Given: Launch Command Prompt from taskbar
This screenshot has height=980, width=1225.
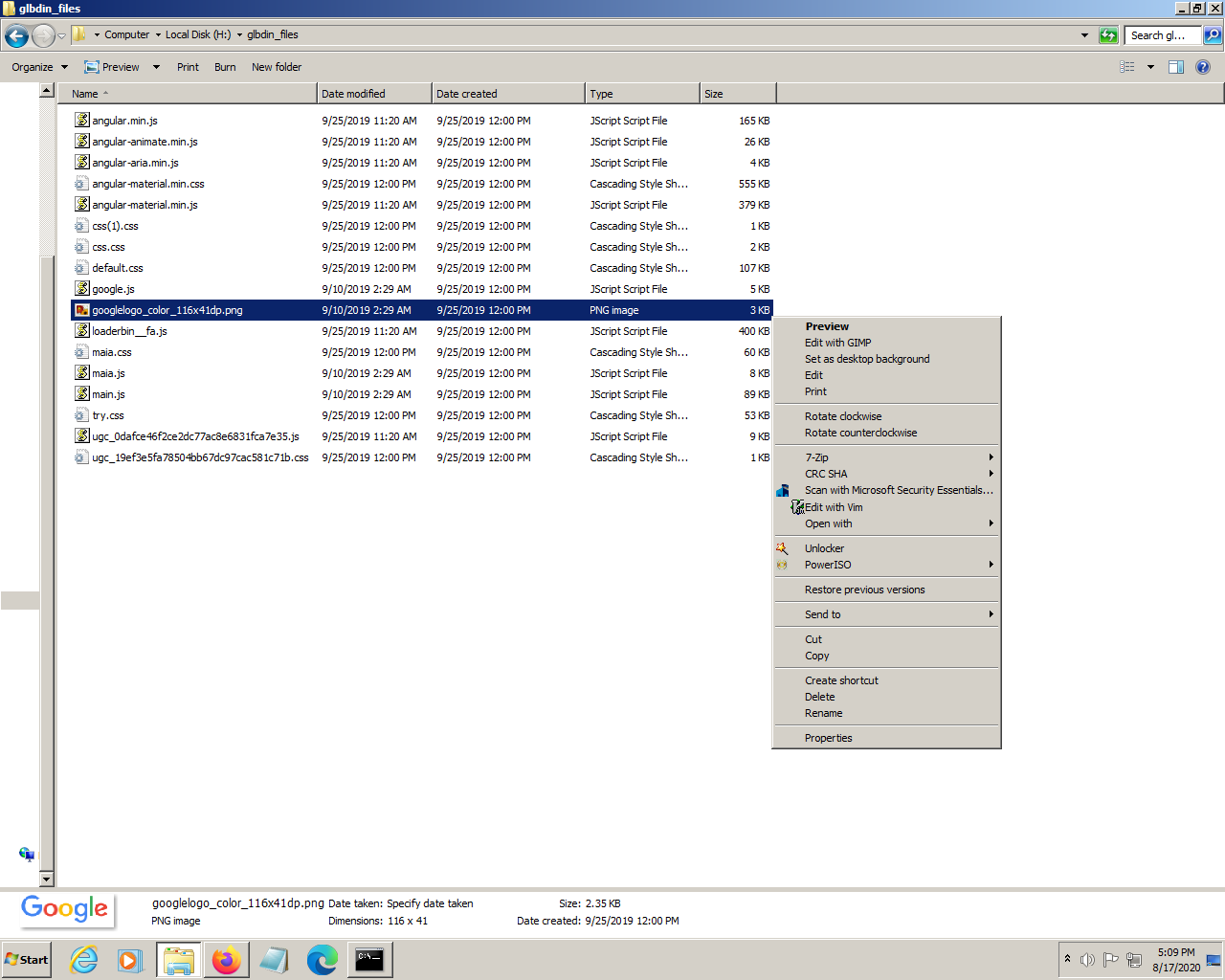Looking at the screenshot, I should point(369,960).
